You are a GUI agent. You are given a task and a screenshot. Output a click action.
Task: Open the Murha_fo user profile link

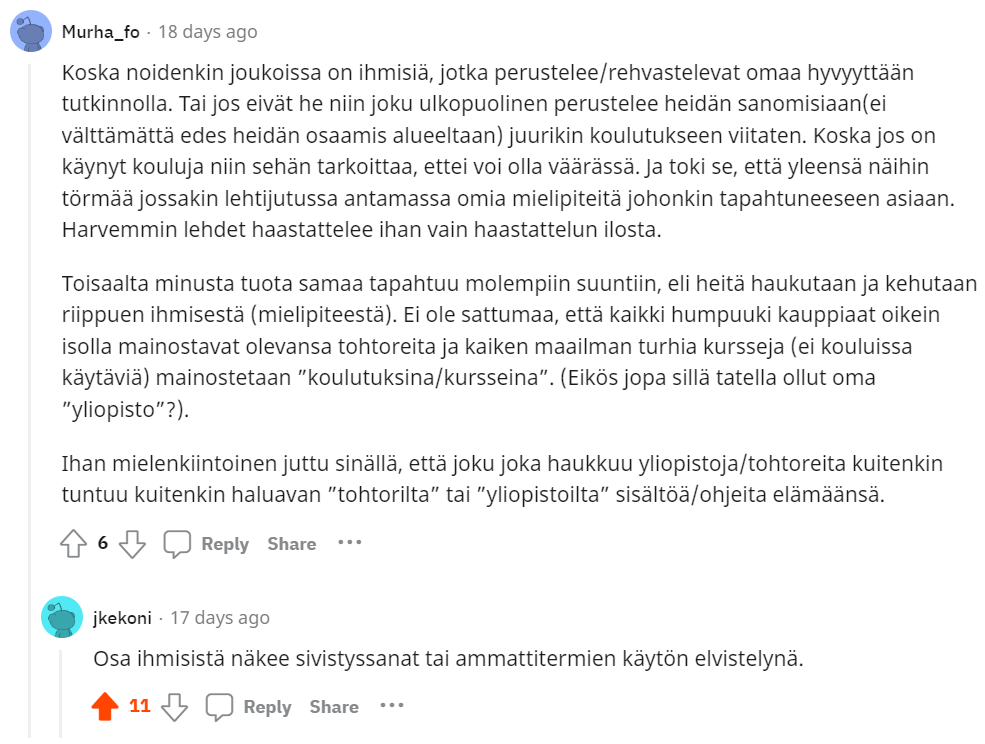[x=101, y=32]
